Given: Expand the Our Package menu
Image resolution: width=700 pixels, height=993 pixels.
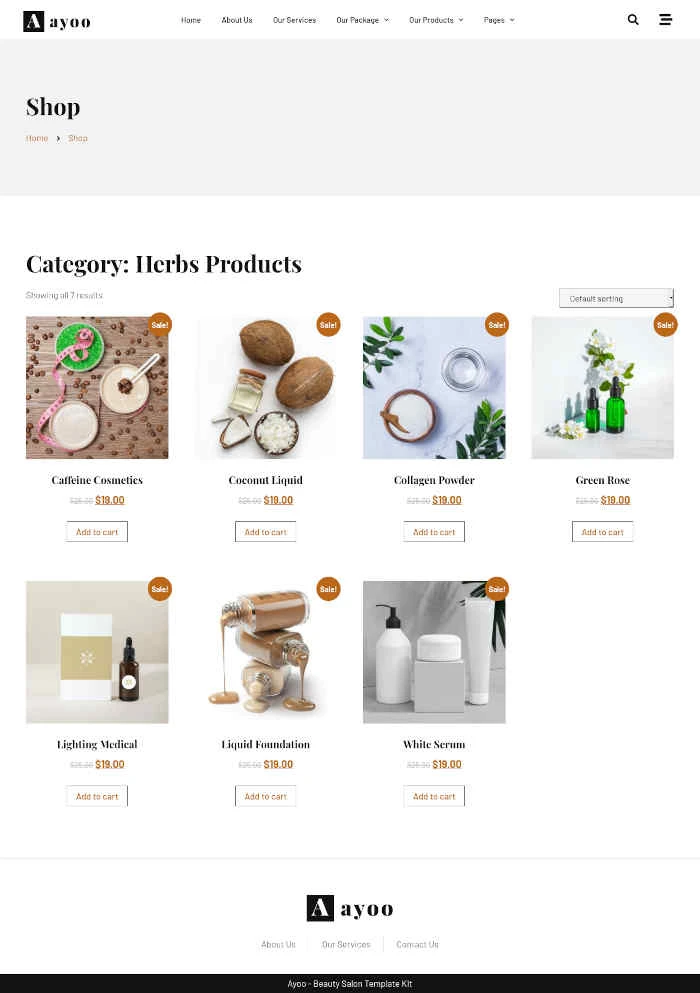Looking at the screenshot, I should coord(362,20).
